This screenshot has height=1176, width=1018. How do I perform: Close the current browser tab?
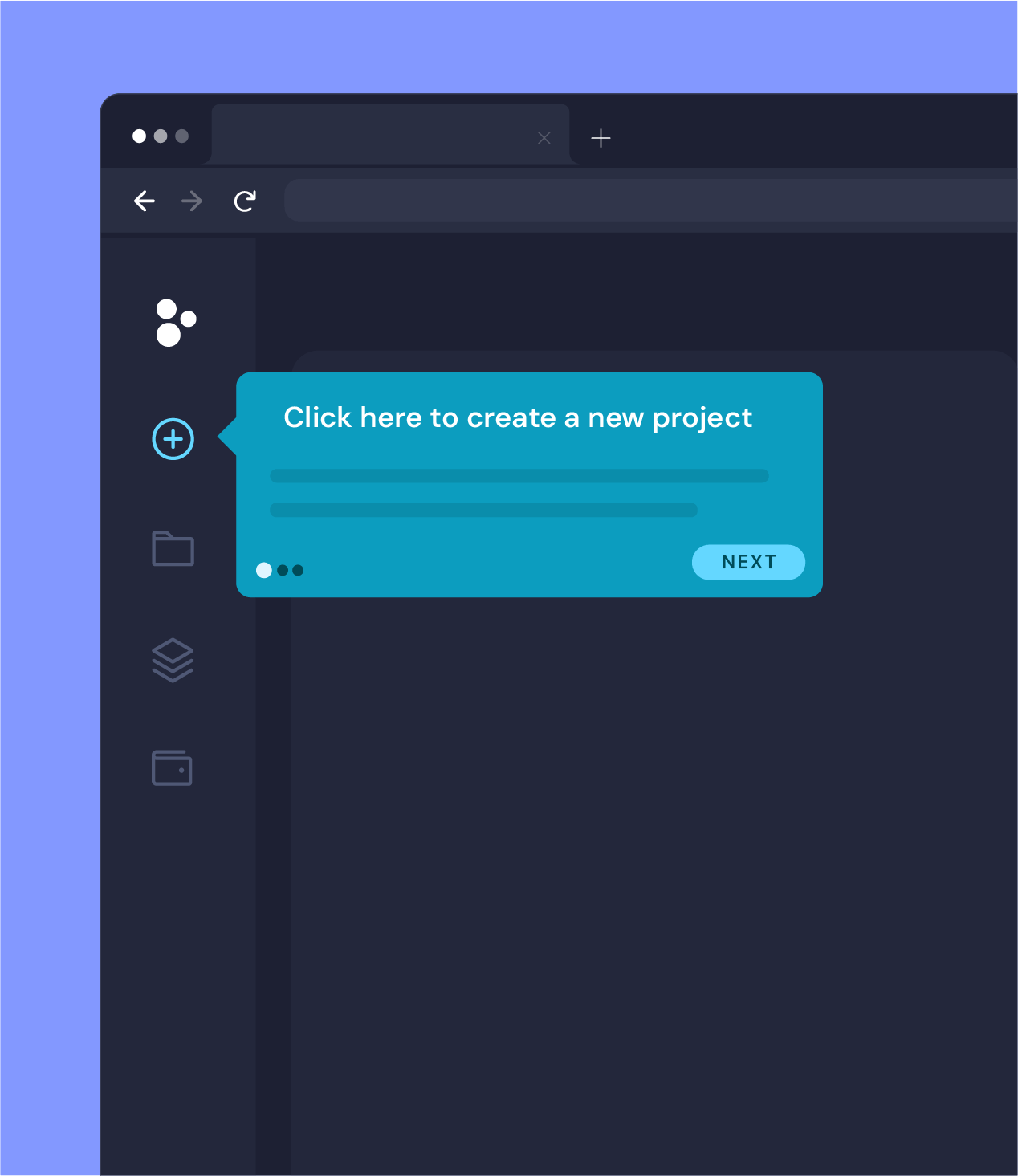click(x=544, y=138)
